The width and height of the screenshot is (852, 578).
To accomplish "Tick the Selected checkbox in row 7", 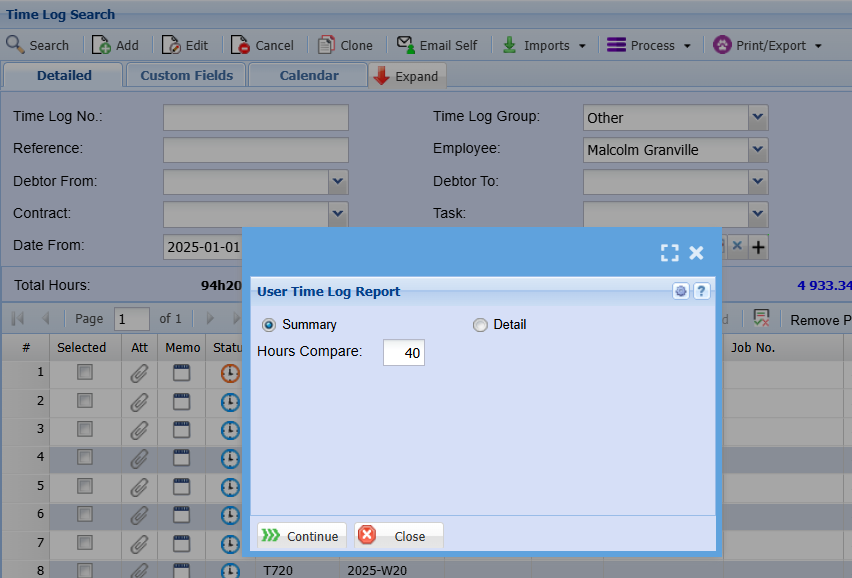I will coord(85,542).
